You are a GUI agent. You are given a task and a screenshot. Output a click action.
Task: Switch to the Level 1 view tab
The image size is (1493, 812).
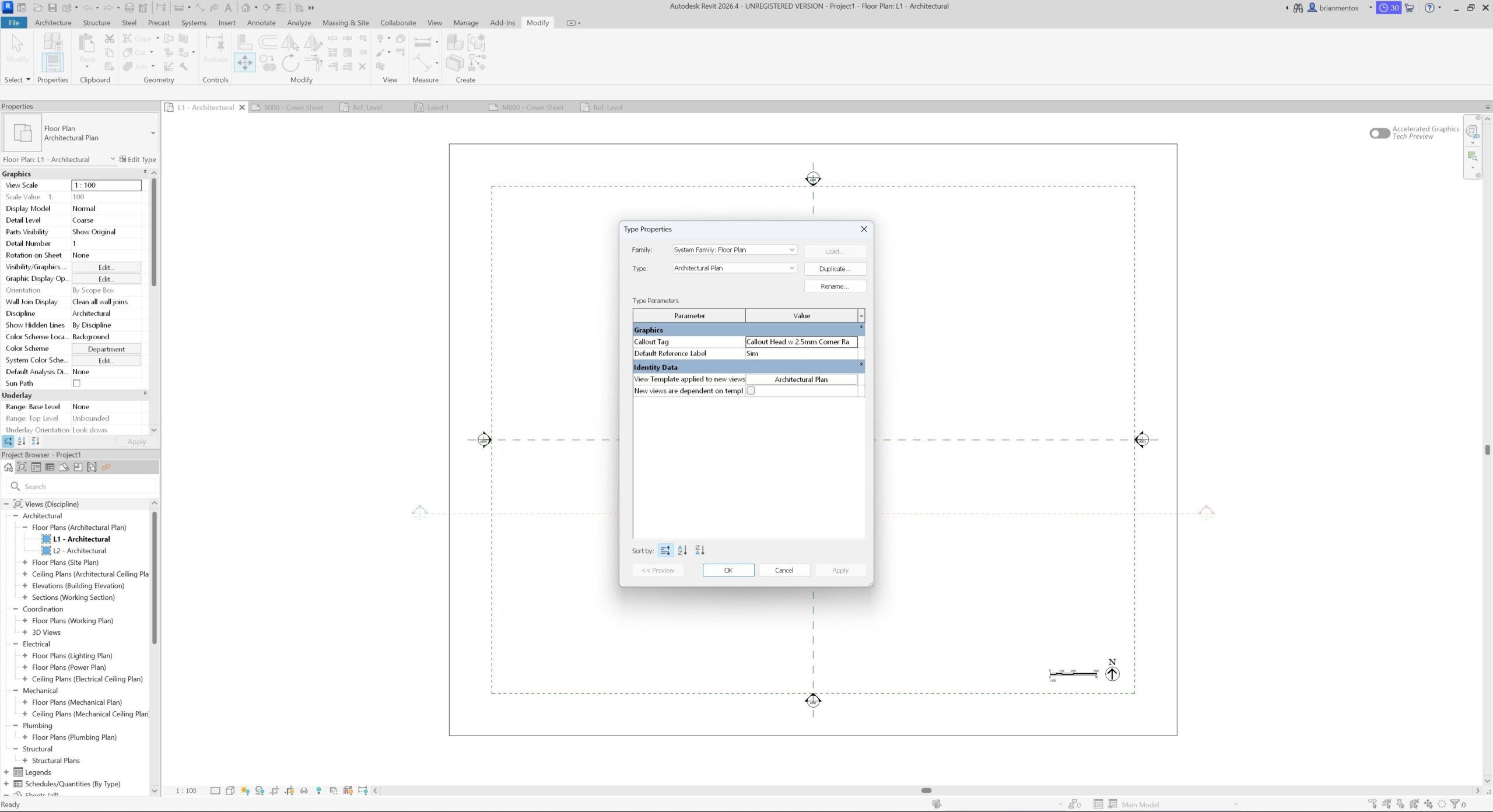coord(437,107)
